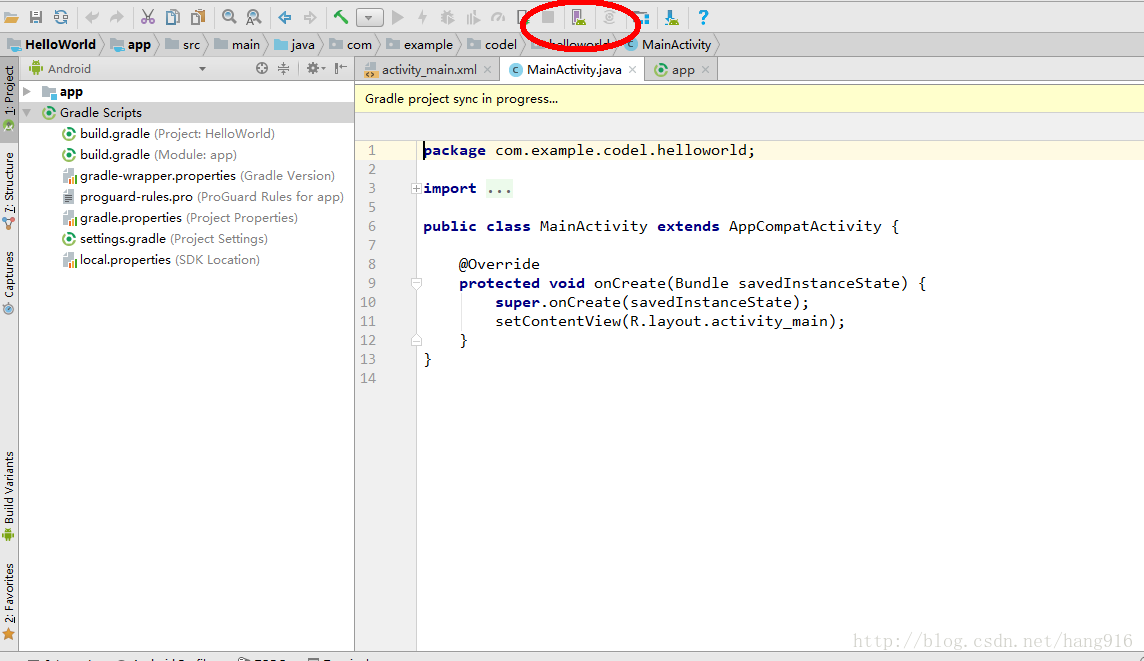
Task: Open the run configuration dropdown
Action: click(x=370, y=18)
